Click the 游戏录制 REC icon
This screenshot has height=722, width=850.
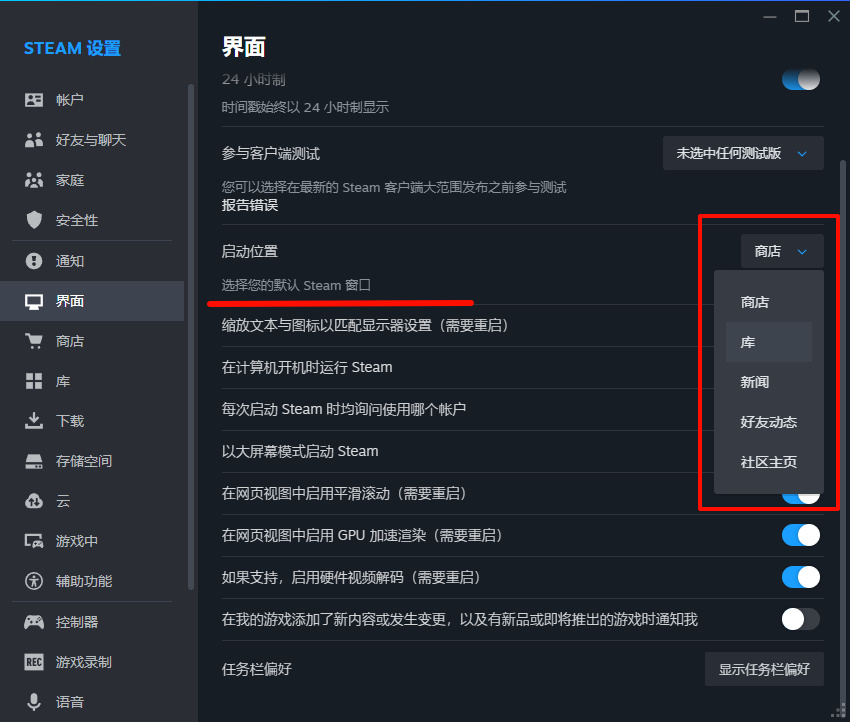point(34,662)
